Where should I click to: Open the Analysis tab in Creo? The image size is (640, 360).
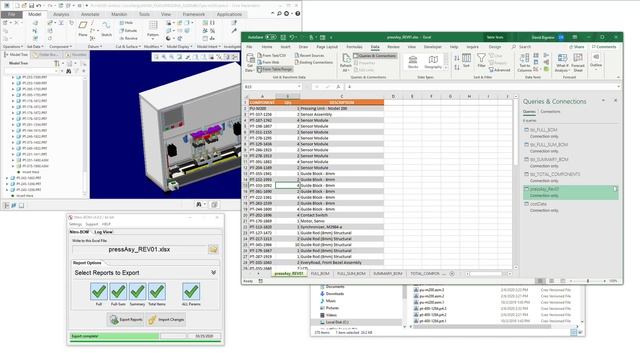click(61, 14)
